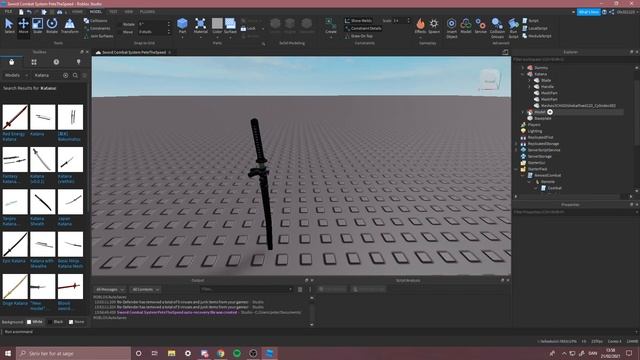
Task: Click the Toolbox search magnifier icon
Action: (x=75, y=76)
